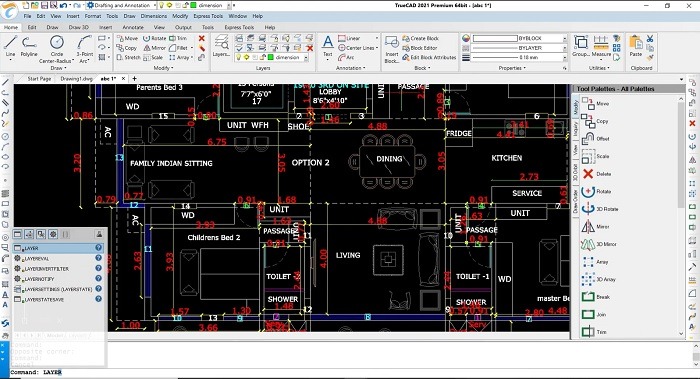Viewport: 700px width, 379px height.
Task: Toggle layer freeze sun icon in Layers dropdown
Action: click(246, 58)
